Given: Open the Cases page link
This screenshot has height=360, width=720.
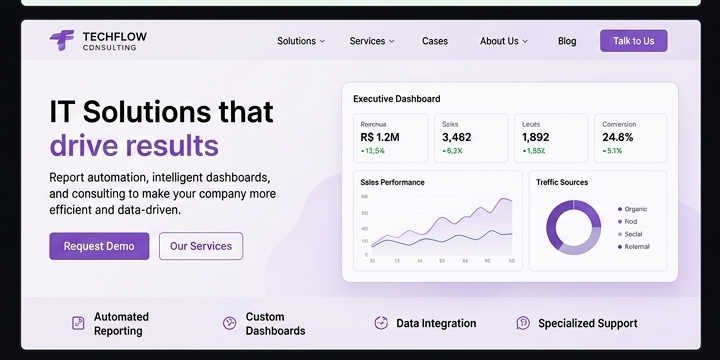Looking at the screenshot, I should point(435,41).
